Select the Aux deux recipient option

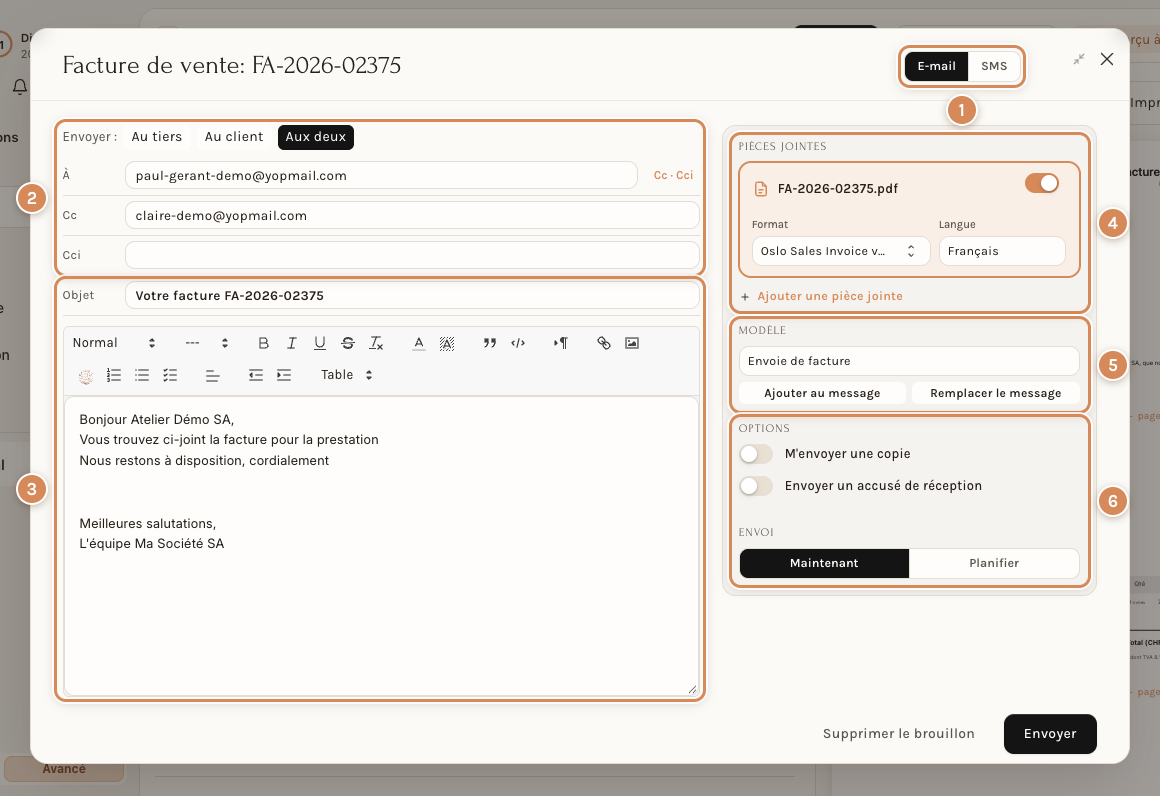316,137
